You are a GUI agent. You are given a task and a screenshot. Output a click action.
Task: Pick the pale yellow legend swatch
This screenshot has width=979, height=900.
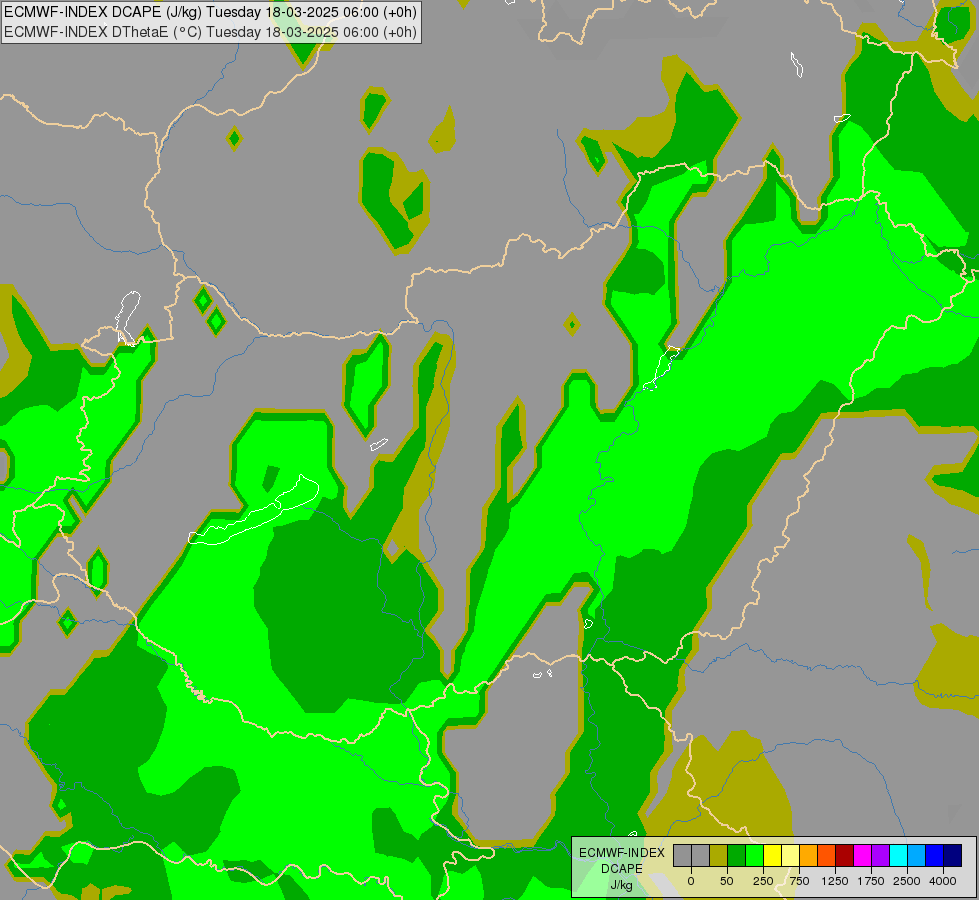coord(790,856)
